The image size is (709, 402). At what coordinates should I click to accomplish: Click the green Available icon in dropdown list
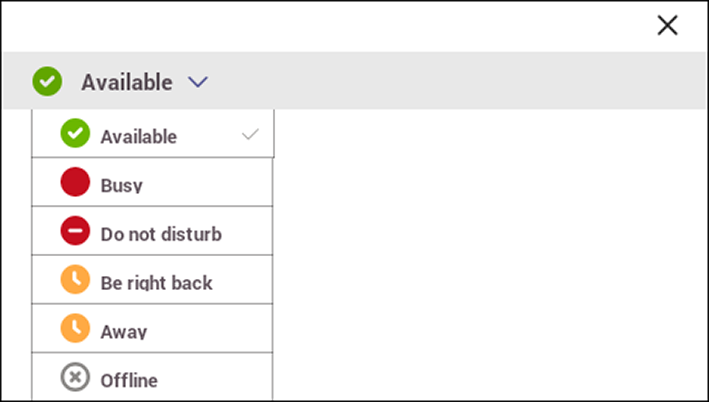(x=75, y=133)
